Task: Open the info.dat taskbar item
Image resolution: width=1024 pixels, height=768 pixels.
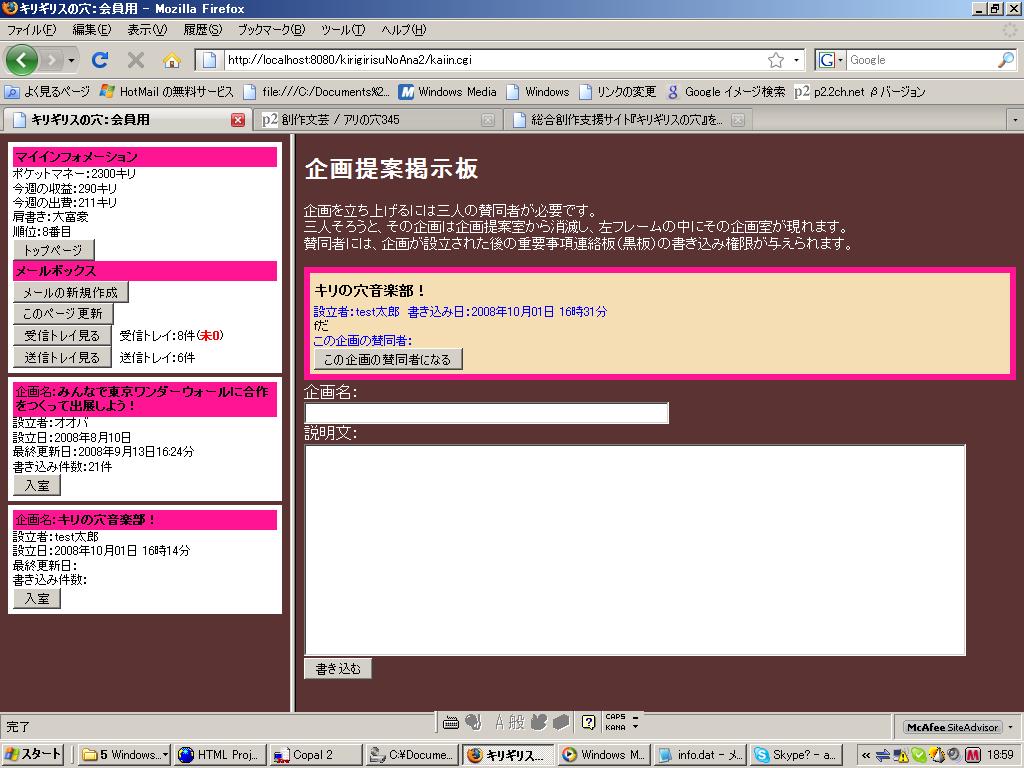Action: point(699,755)
